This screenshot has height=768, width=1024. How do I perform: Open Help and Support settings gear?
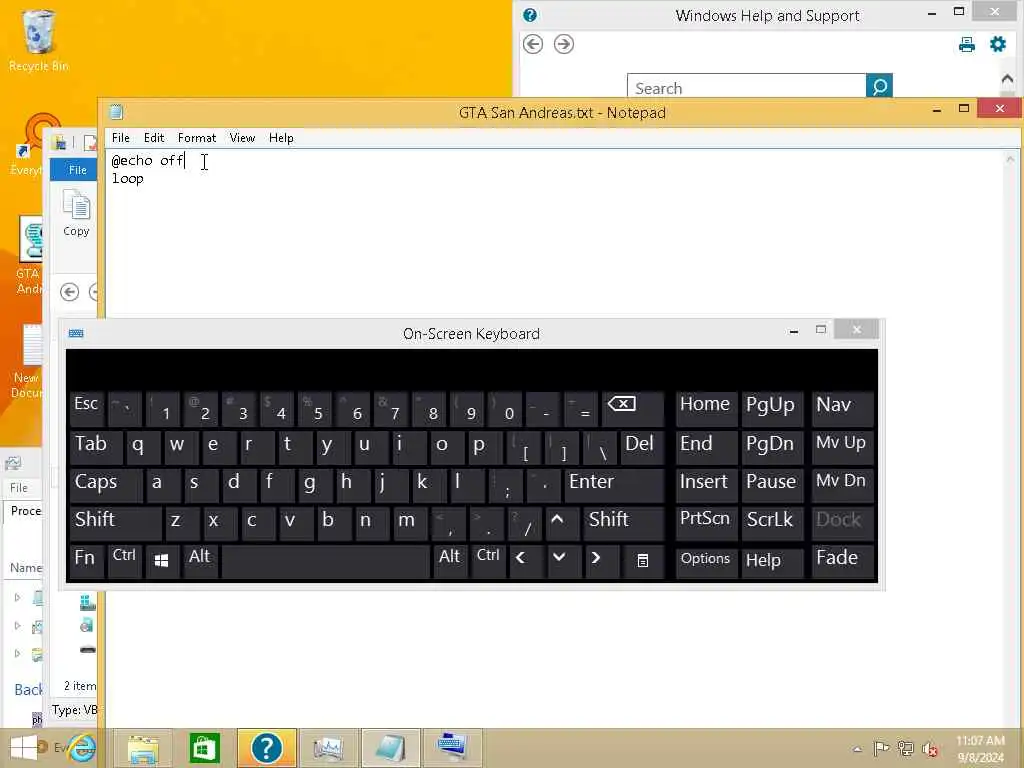(x=998, y=44)
